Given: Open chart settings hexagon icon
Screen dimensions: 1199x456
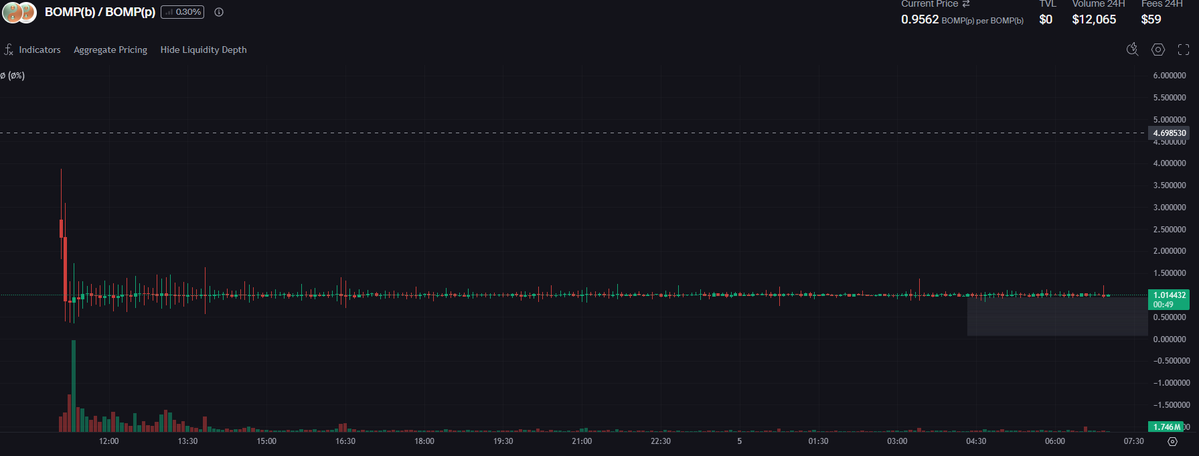Looking at the screenshot, I should 1158,50.
